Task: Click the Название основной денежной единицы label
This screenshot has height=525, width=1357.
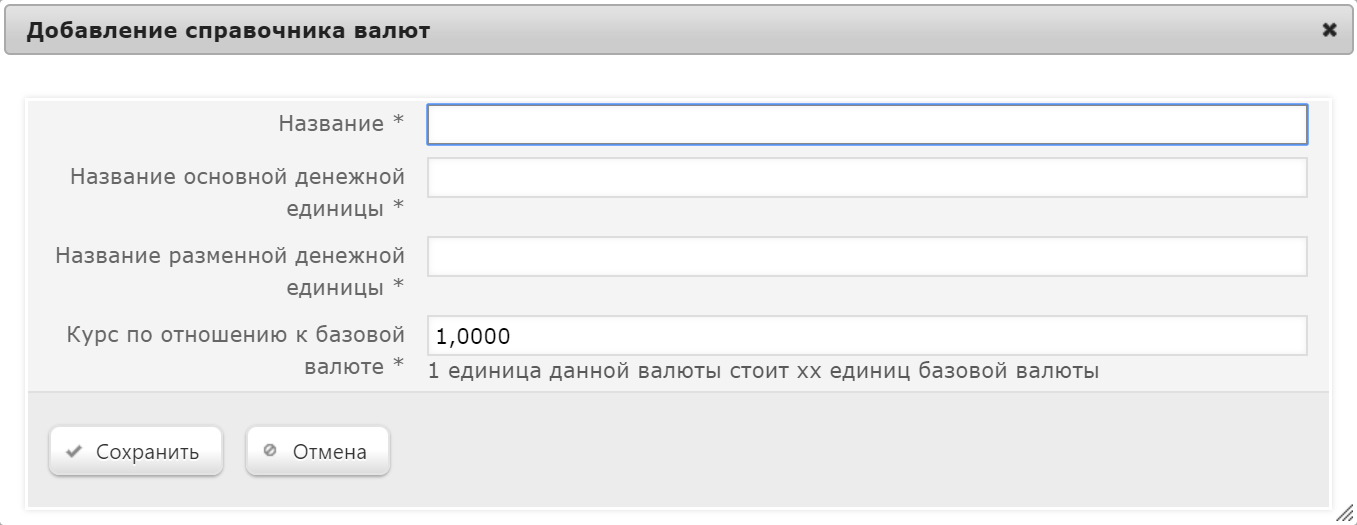Action: pyautogui.click(x=237, y=192)
